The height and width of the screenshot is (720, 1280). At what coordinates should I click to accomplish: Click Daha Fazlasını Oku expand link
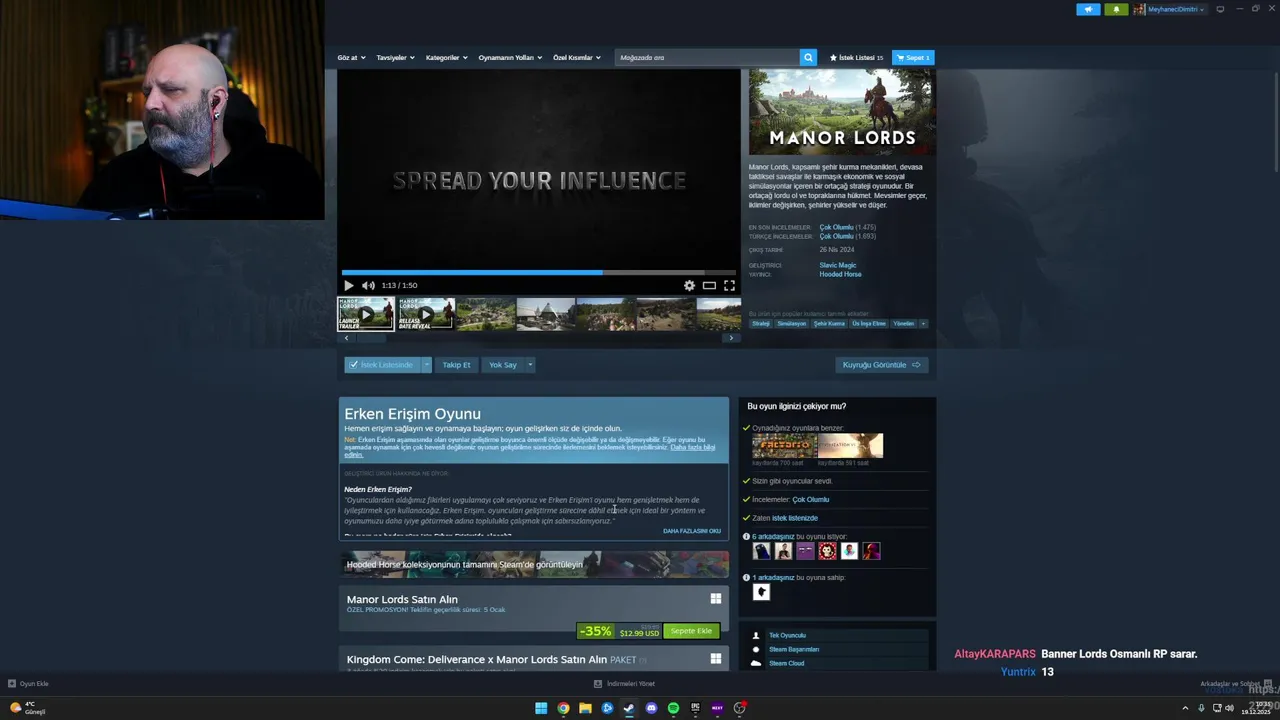point(692,531)
